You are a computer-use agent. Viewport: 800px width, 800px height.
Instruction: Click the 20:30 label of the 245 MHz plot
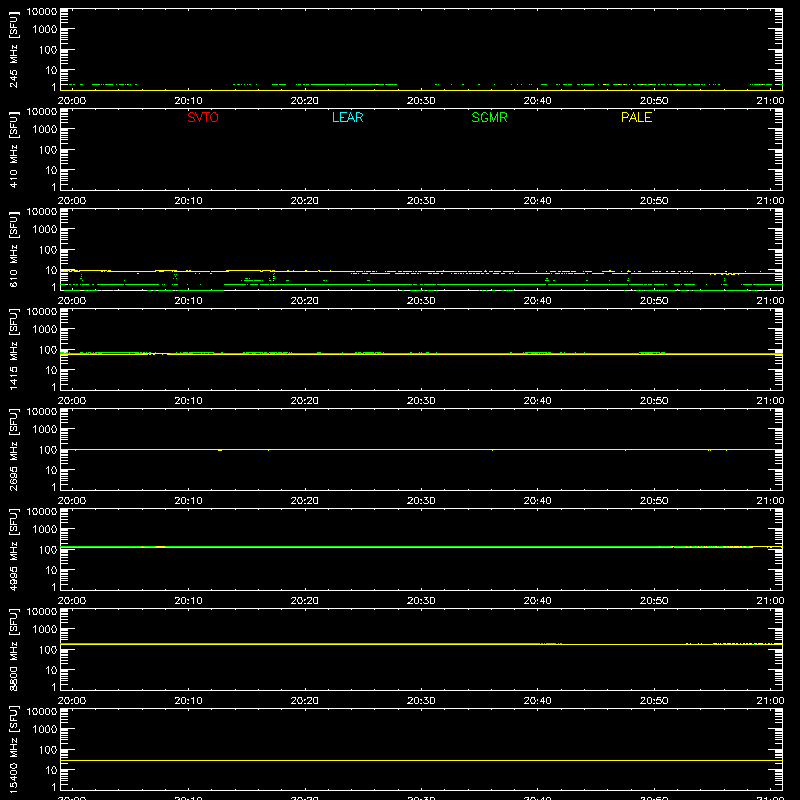421,101
